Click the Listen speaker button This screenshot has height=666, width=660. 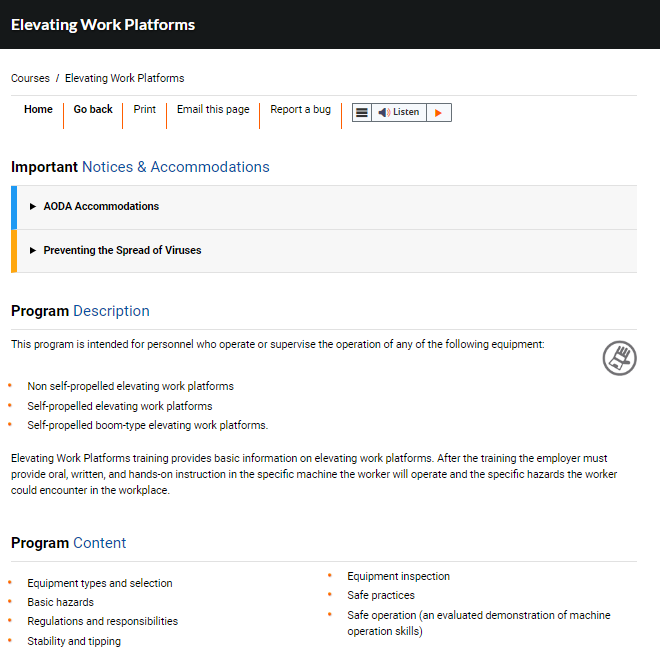coord(399,113)
